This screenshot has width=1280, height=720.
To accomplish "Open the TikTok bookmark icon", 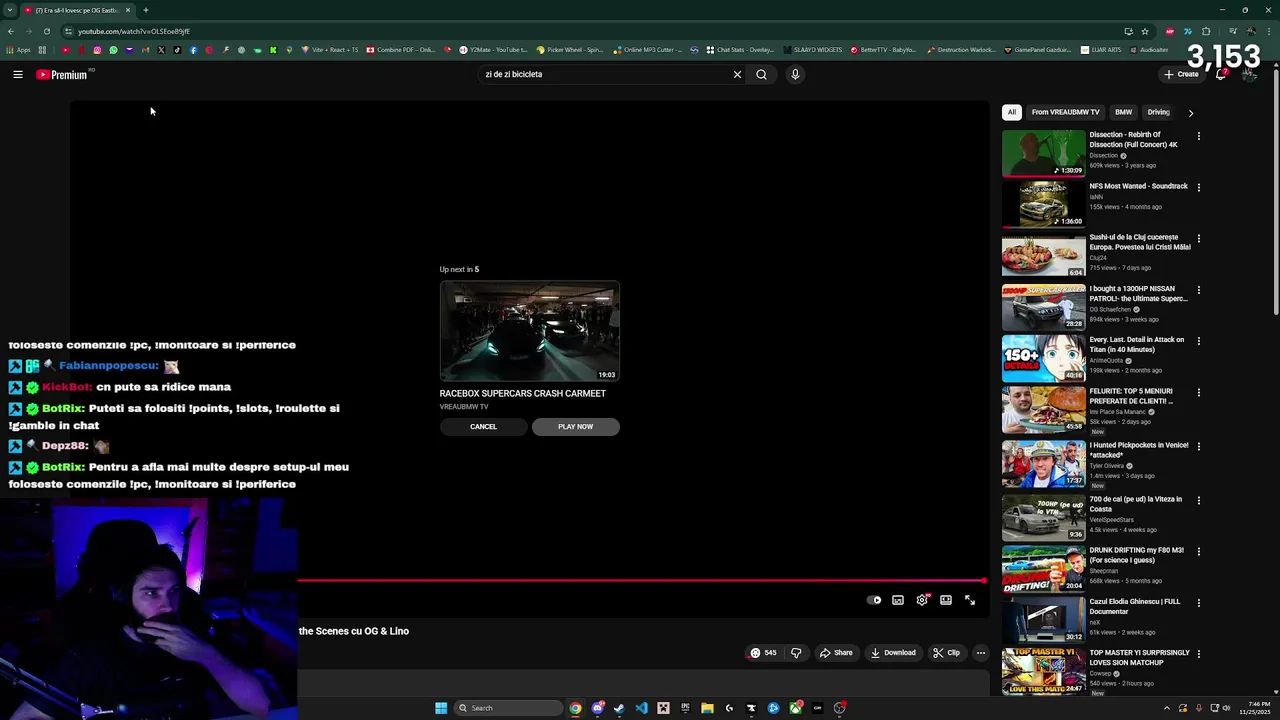I will [177, 50].
